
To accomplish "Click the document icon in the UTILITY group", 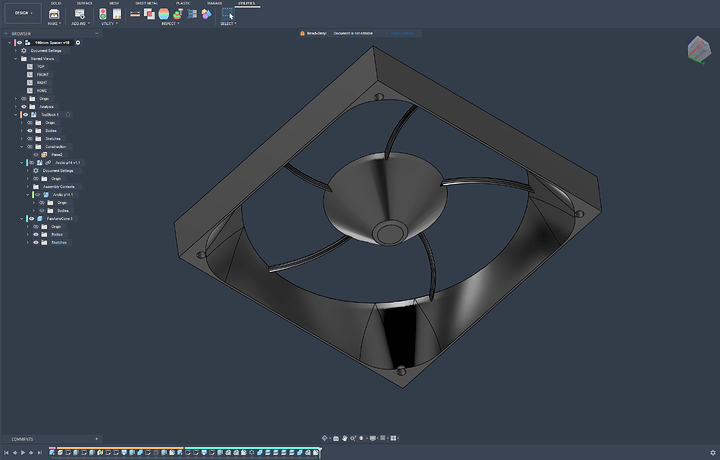I will coord(117,14).
